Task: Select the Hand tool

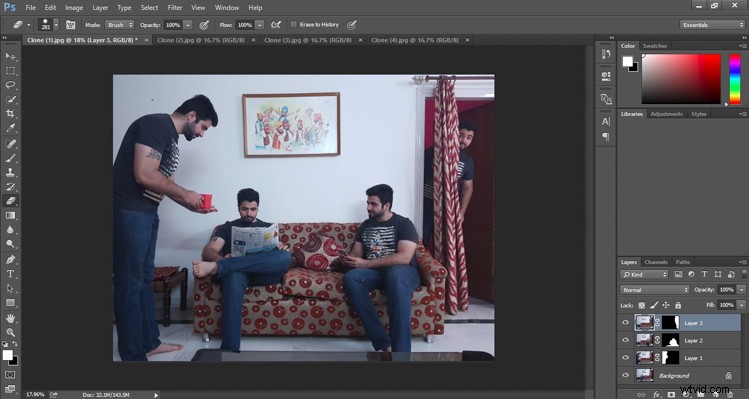Action: click(10, 318)
